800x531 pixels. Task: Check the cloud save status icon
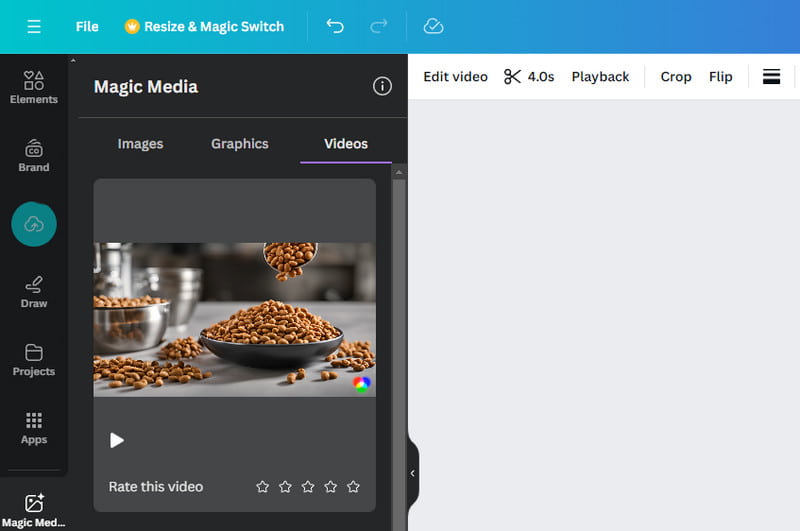(433, 26)
